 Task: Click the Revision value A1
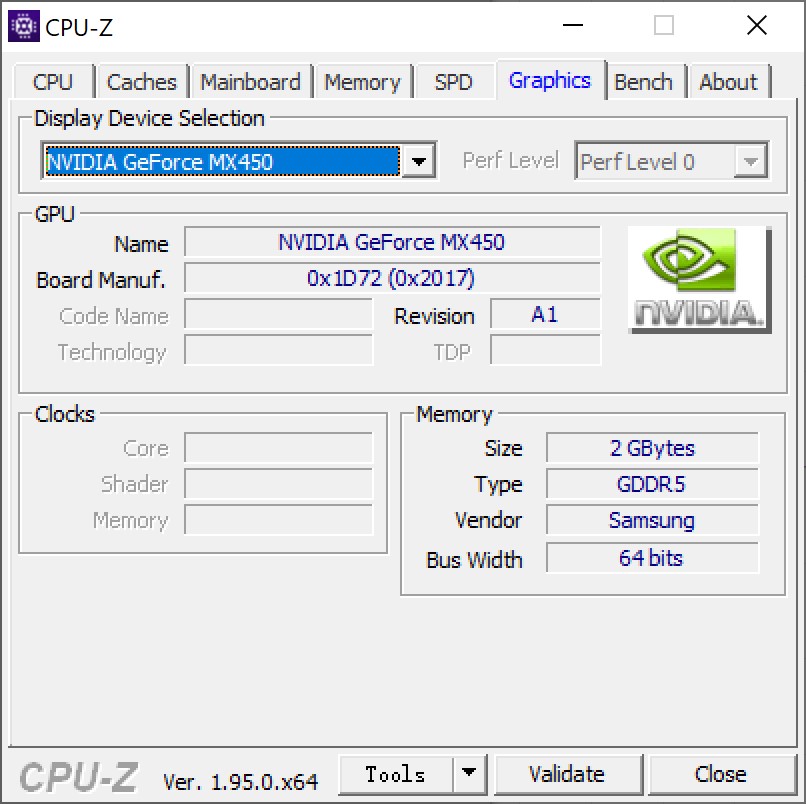click(x=545, y=314)
